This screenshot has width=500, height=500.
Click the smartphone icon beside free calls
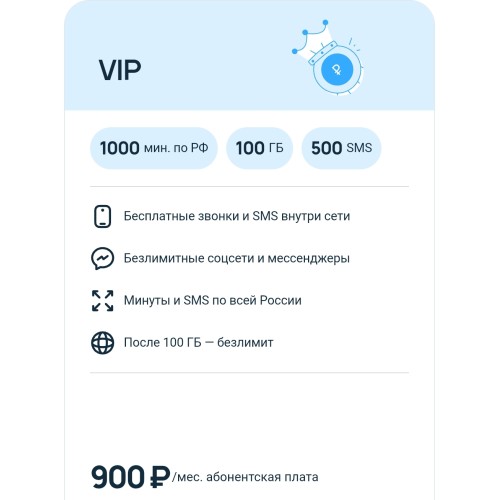tap(102, 216)
